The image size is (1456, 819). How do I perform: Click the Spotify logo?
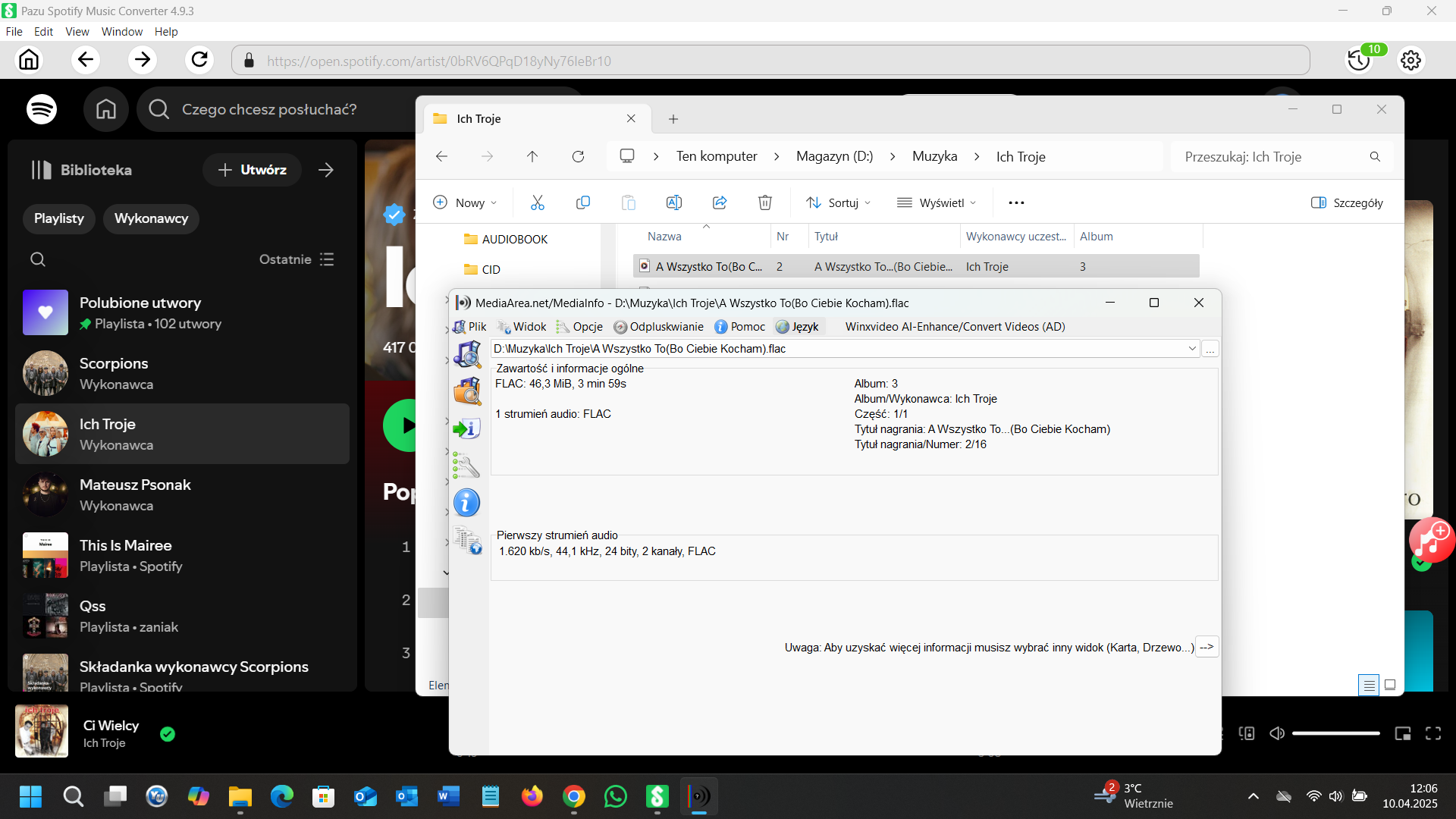pyautogui.click(x=42, y=109)
